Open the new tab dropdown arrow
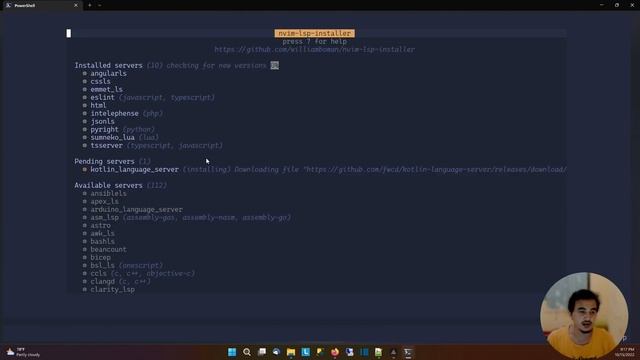 100,5
